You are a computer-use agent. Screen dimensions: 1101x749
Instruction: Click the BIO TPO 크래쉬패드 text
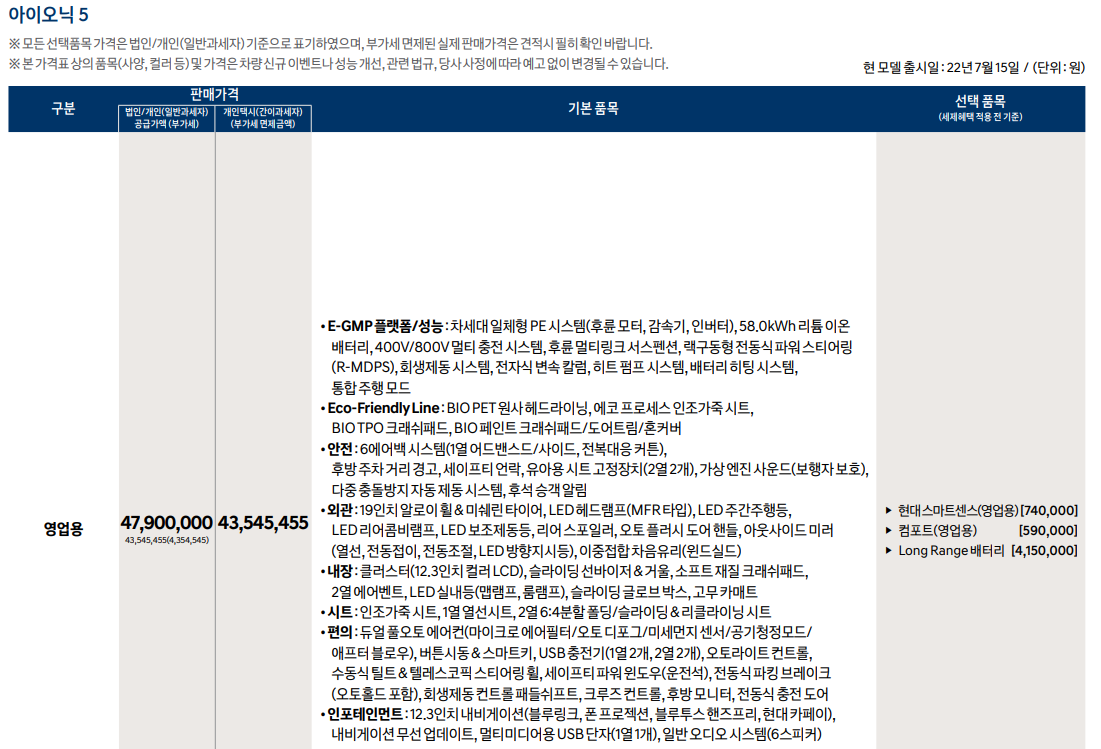point(389,428)
